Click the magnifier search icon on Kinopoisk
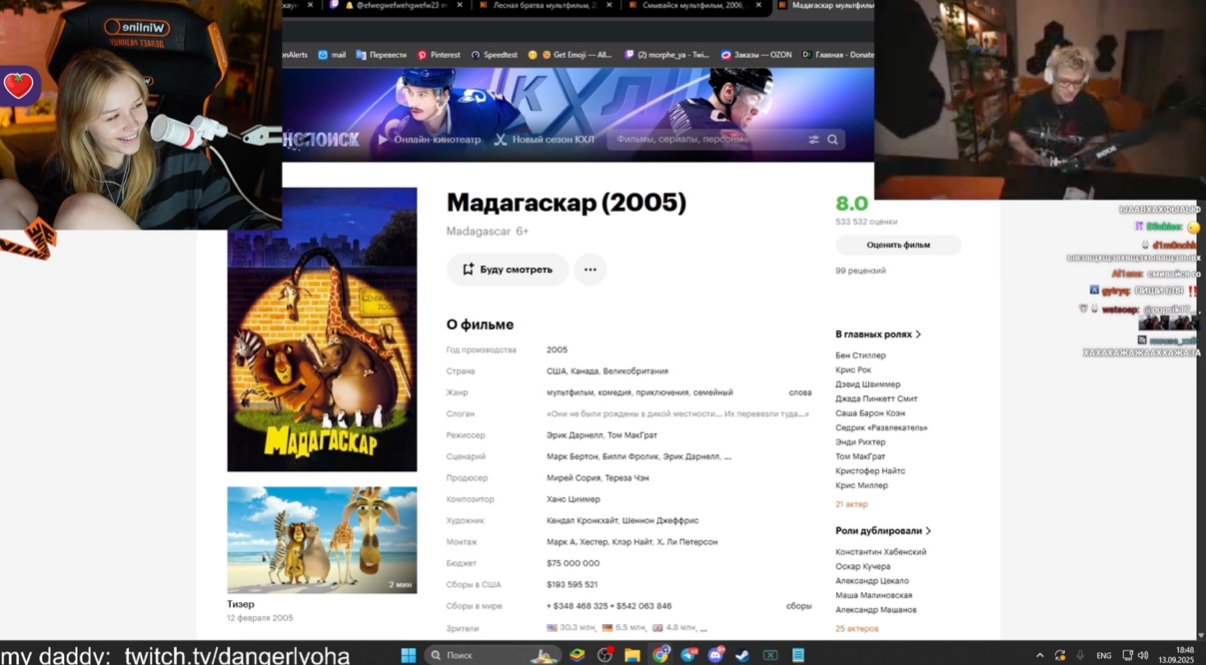The width and height of the screenshot is (1206, 665). pos(832,140)
